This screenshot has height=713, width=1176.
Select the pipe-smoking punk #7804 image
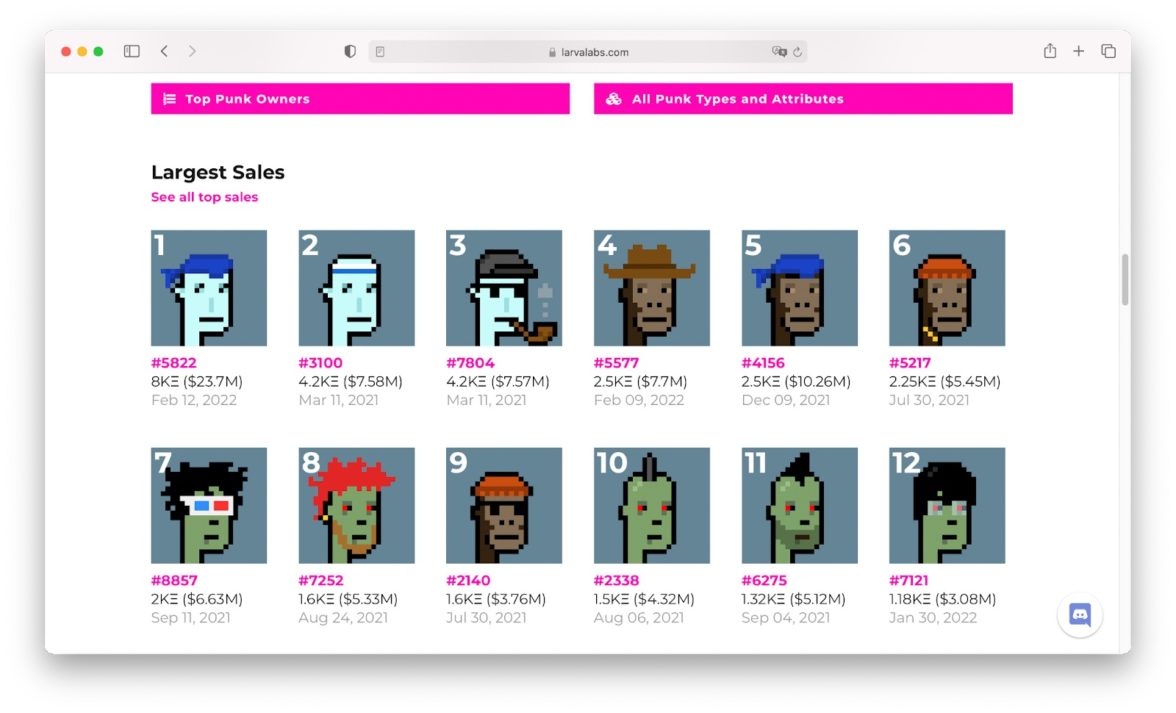tap(504, 288)
